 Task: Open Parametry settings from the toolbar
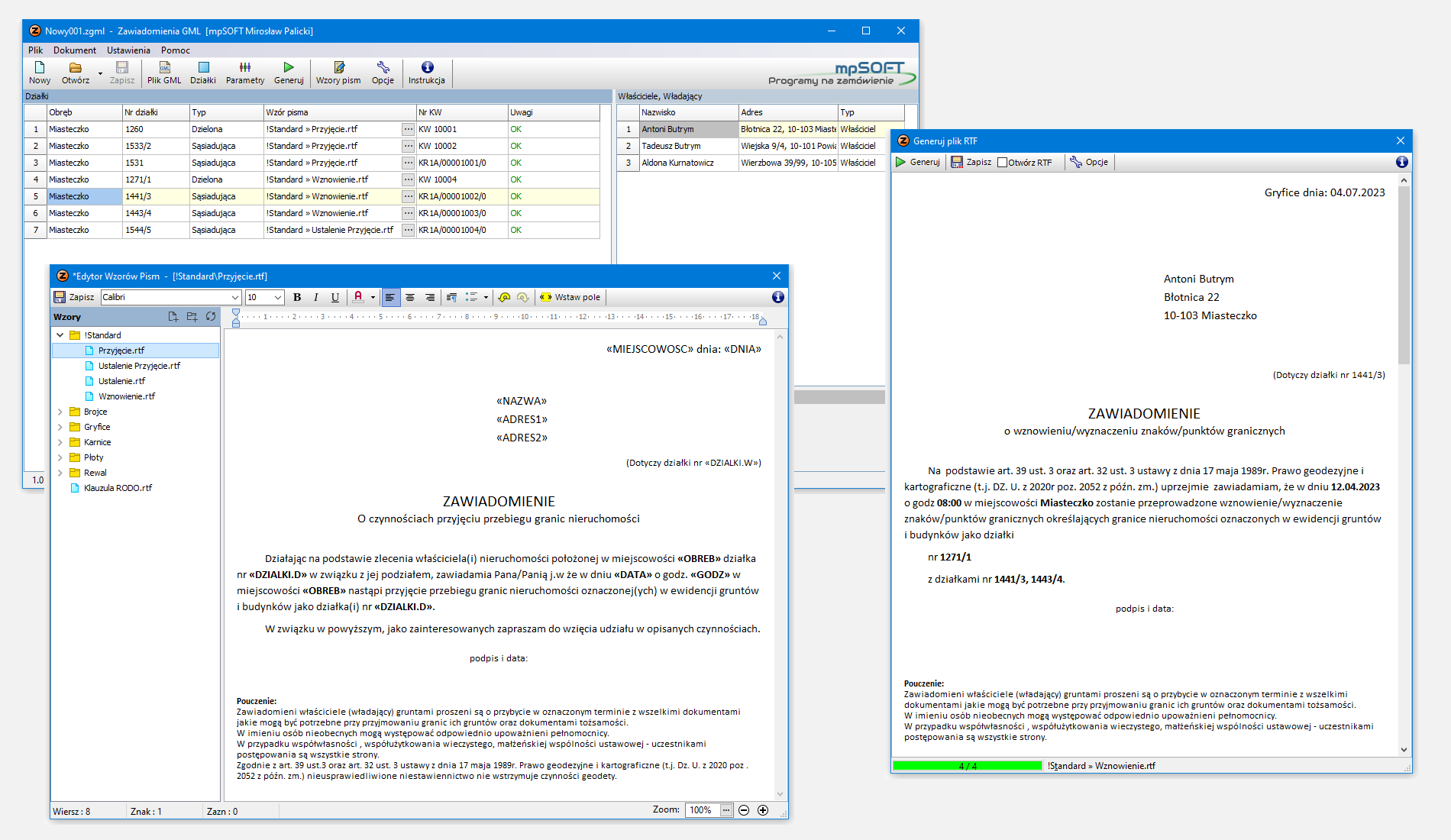point(244,73)
